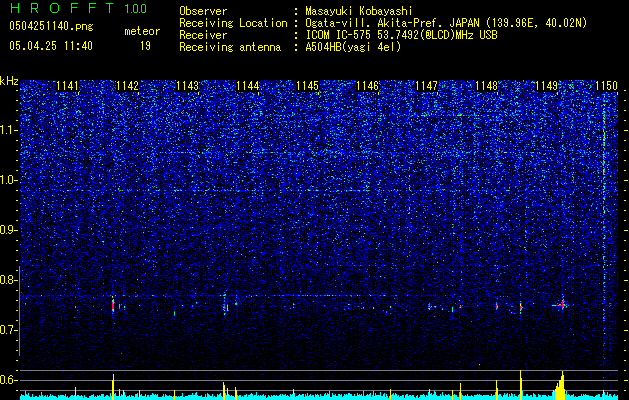Screen dimensions: 629x400
Task: Click the 1146 time marker
Action: [x=367, y=86]
